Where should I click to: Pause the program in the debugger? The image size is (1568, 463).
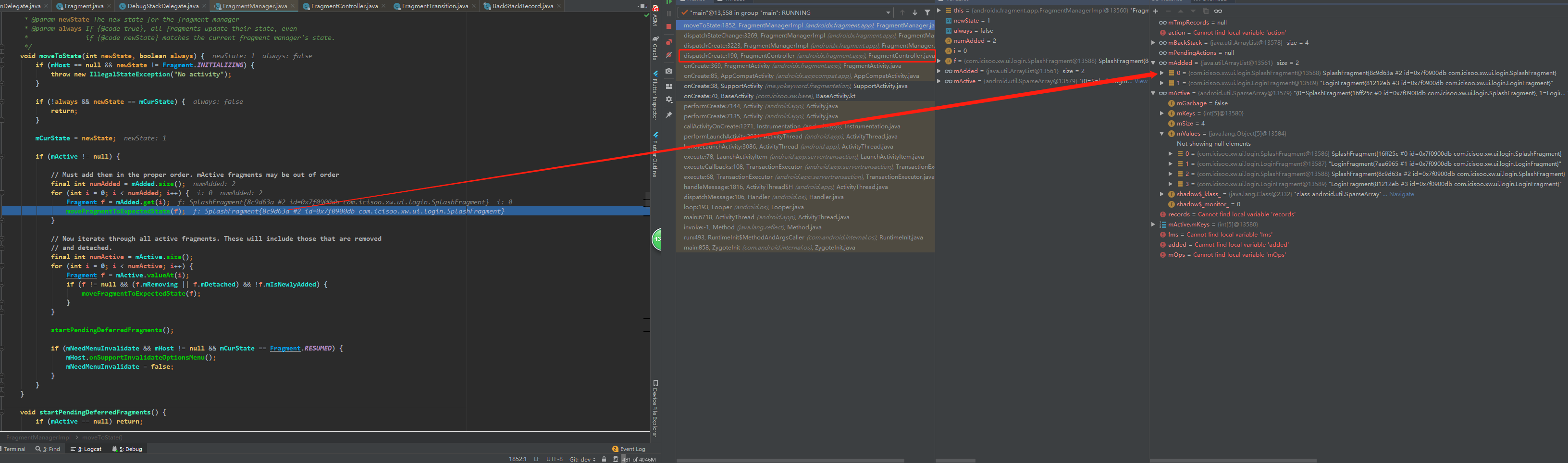(x=669, y=13)
